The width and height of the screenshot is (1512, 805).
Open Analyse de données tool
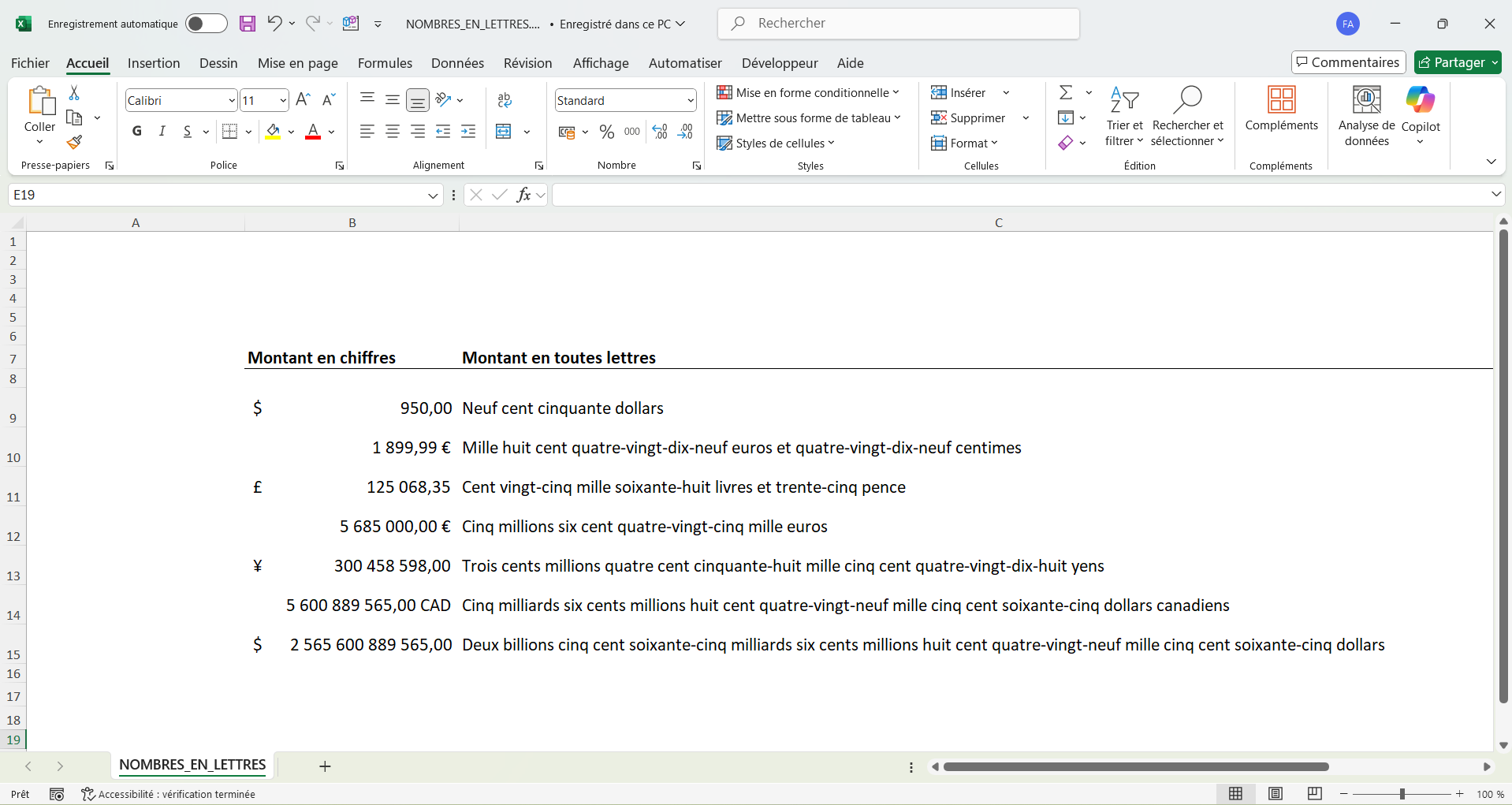1366,114
